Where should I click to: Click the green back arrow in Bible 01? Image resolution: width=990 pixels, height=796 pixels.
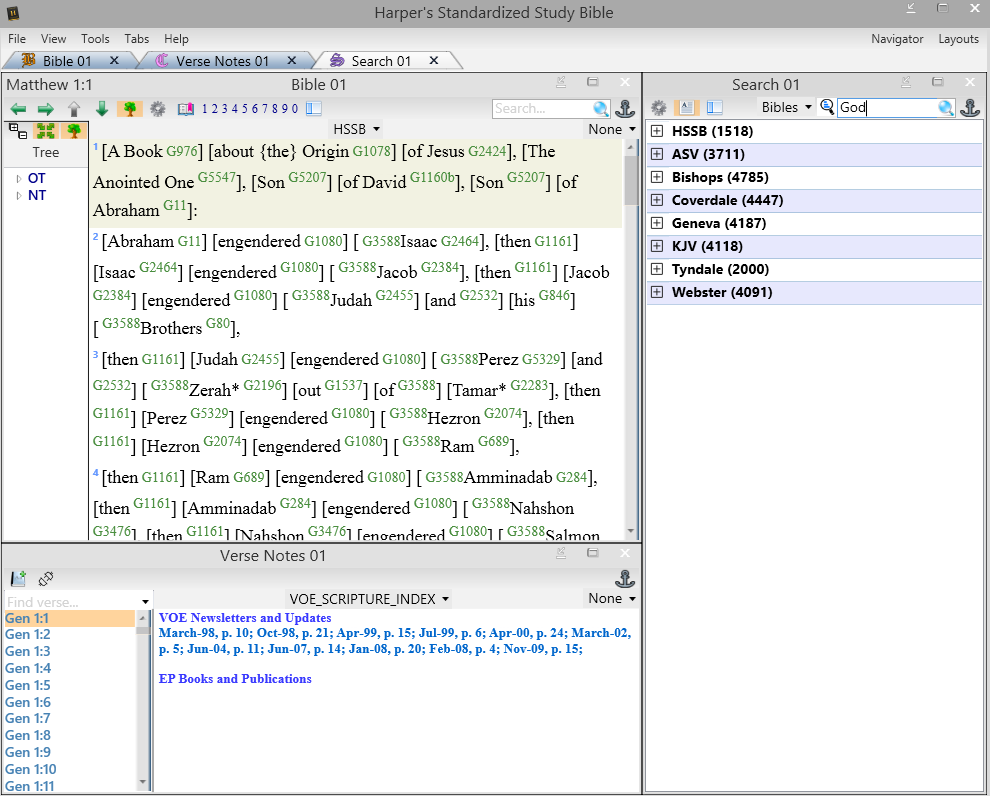(18, 109)
